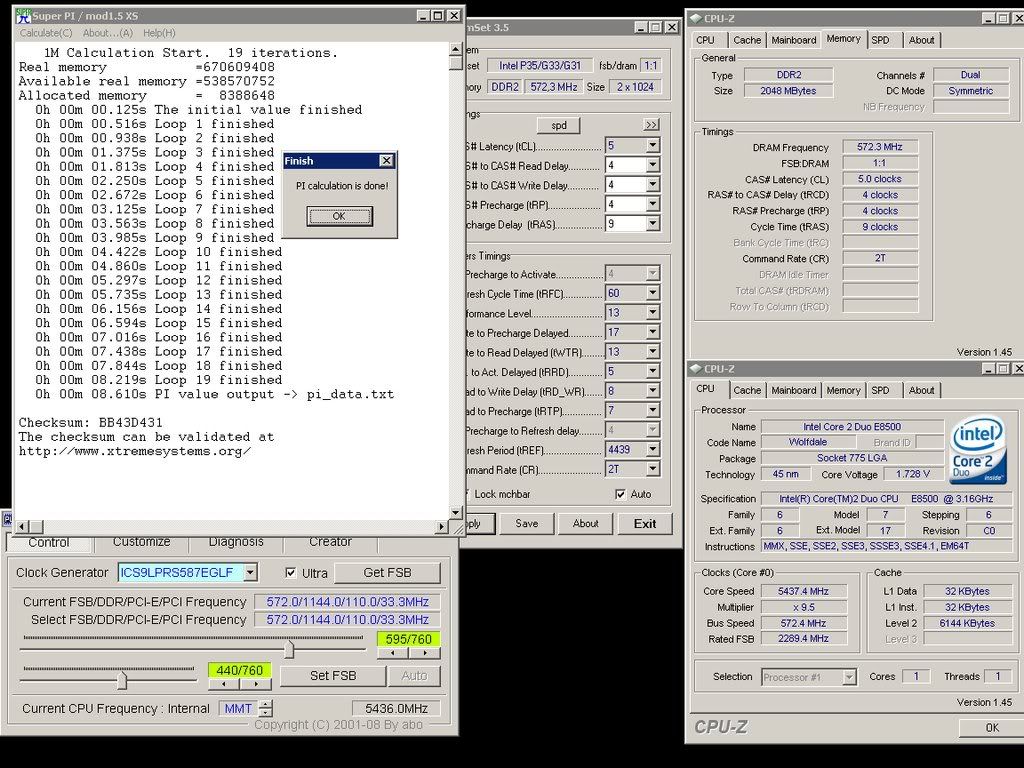
Task: Switch to the Cache tab in the CPU-Z CPU window
Action: [747, 391]
